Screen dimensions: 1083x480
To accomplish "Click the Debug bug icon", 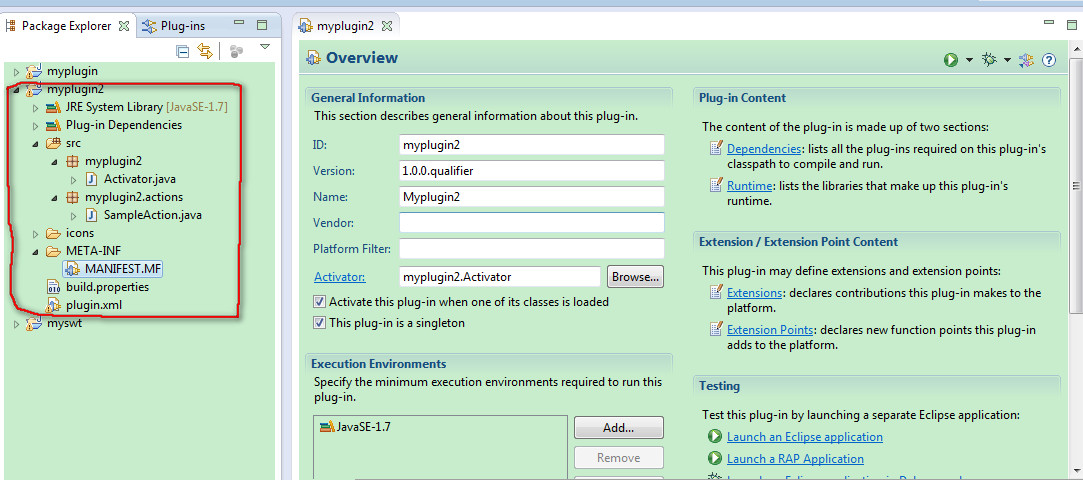I will point(989,60).
